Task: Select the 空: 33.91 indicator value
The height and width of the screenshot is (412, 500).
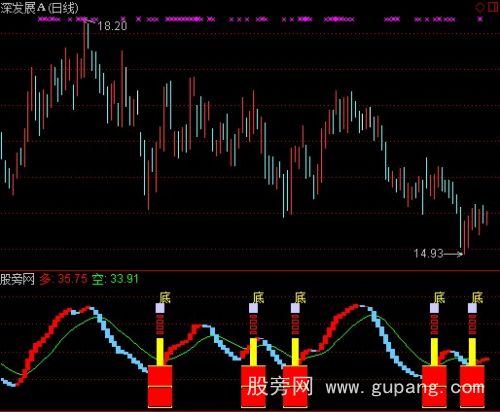Action: pyautogui.click(x=115, y=279)
